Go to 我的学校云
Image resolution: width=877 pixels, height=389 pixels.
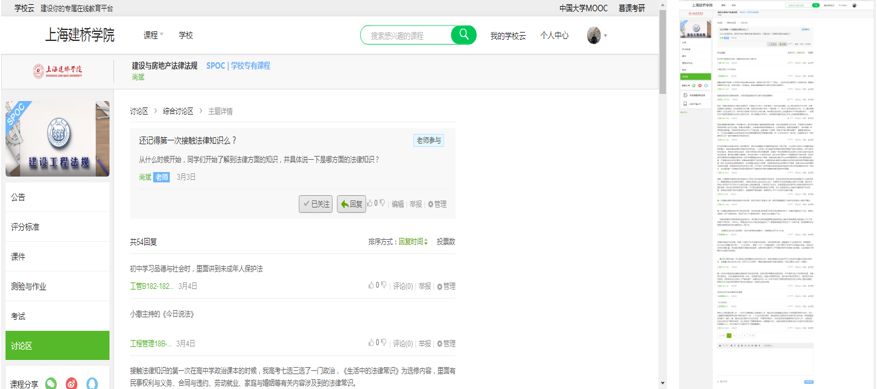click(x=508, y=35)
